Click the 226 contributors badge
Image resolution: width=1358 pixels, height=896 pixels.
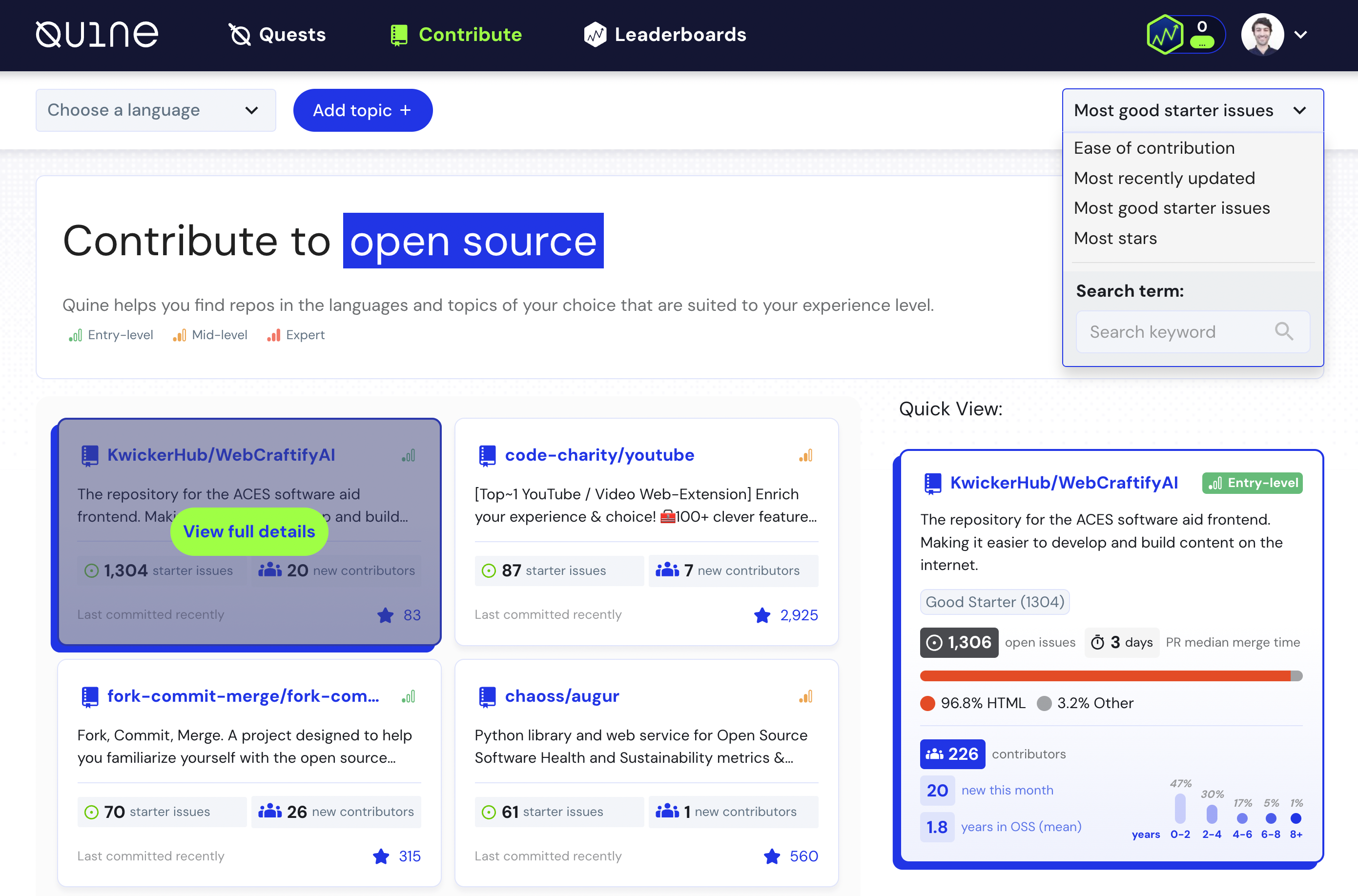(952, 753)
